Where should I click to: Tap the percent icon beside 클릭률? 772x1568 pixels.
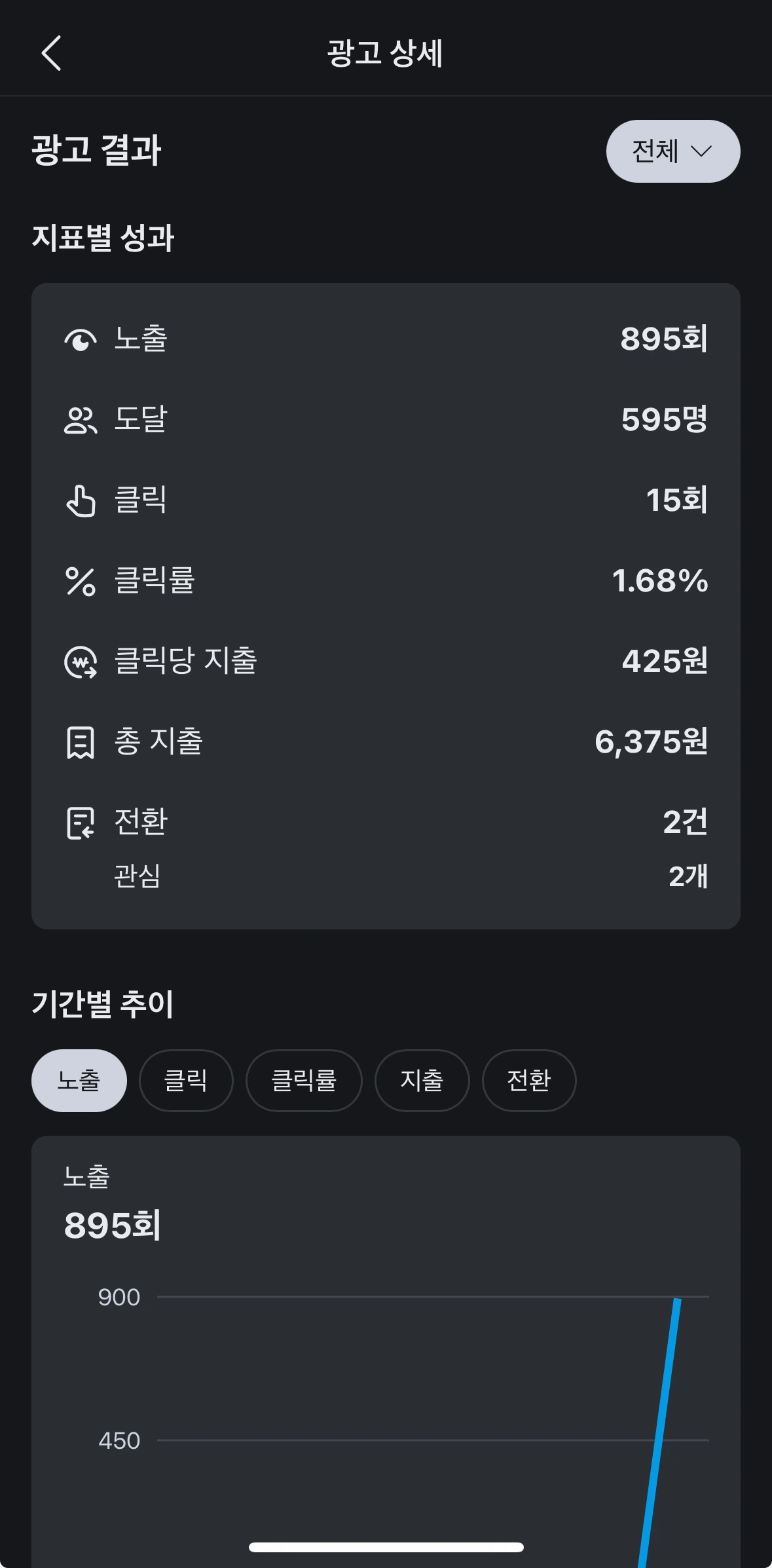pyautogui.click(x=81, y=582)
